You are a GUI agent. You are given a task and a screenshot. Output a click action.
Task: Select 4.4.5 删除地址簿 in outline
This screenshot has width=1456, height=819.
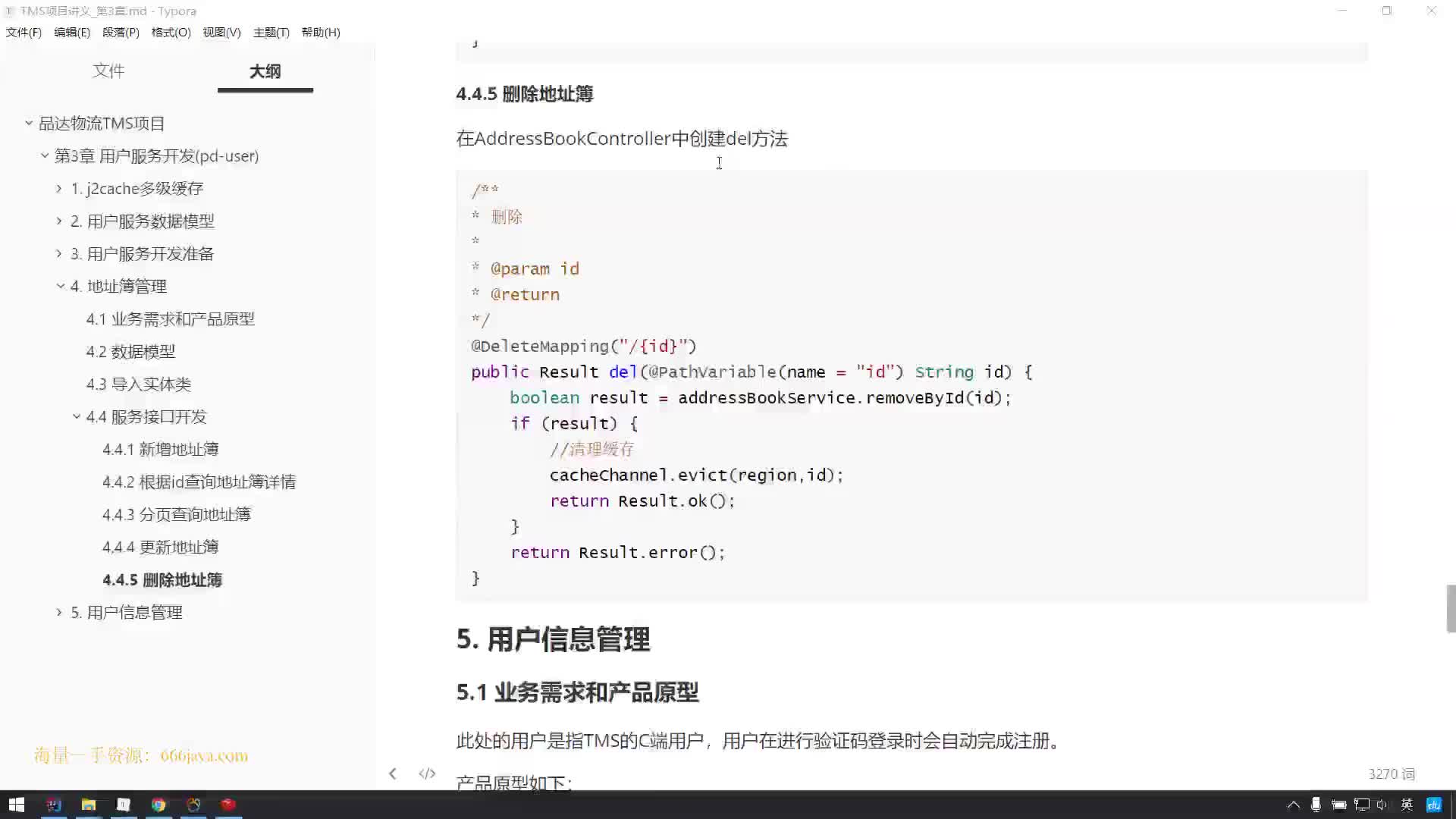162,580
